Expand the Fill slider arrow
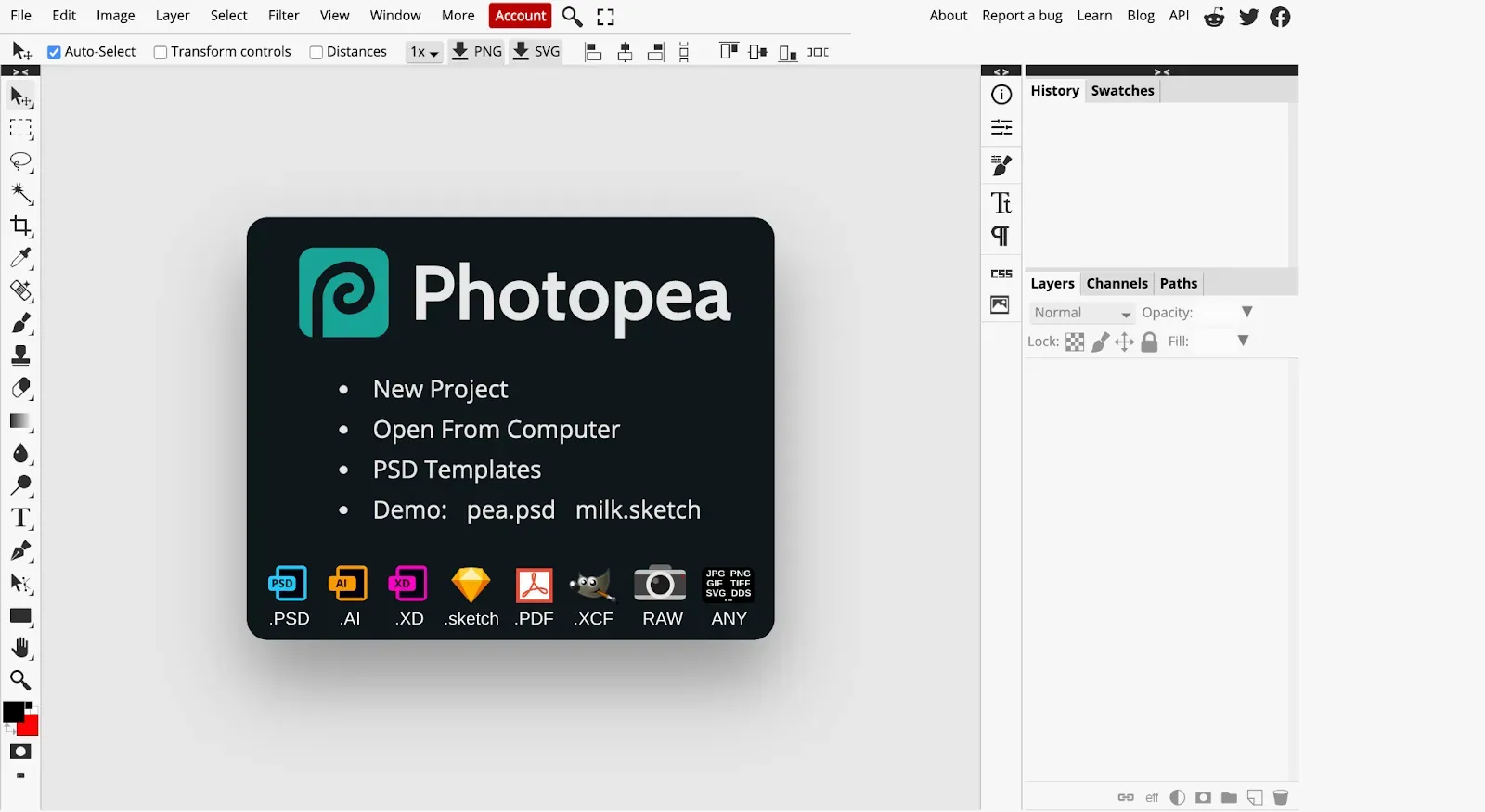The image size is (1485, 812). 1244,341
